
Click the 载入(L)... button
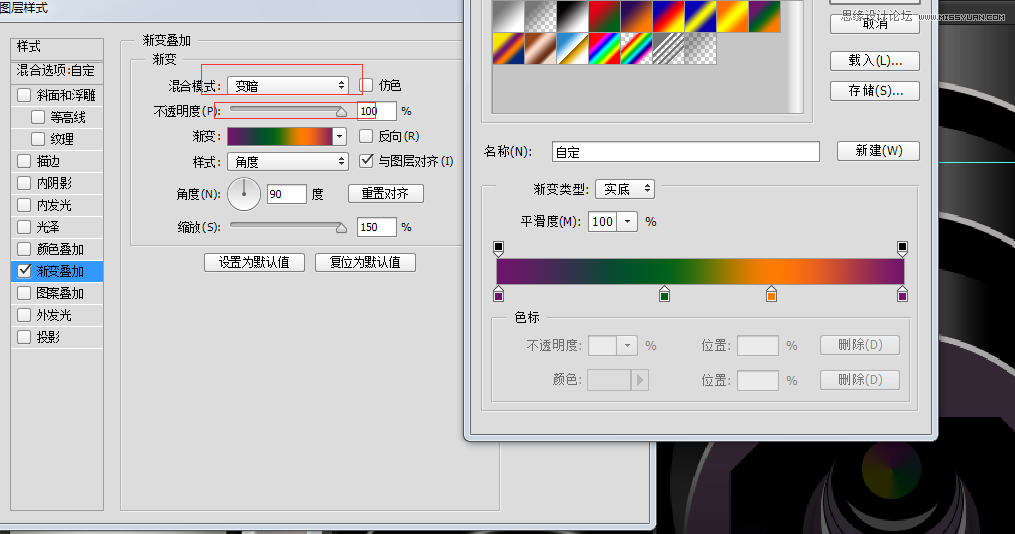(875, 61)
